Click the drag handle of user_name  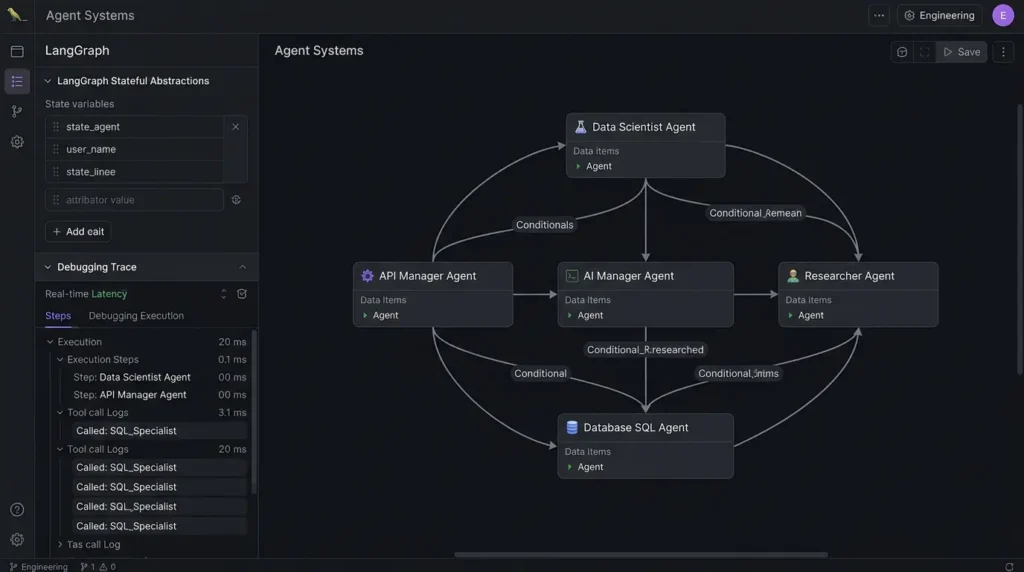click(56, 149)
